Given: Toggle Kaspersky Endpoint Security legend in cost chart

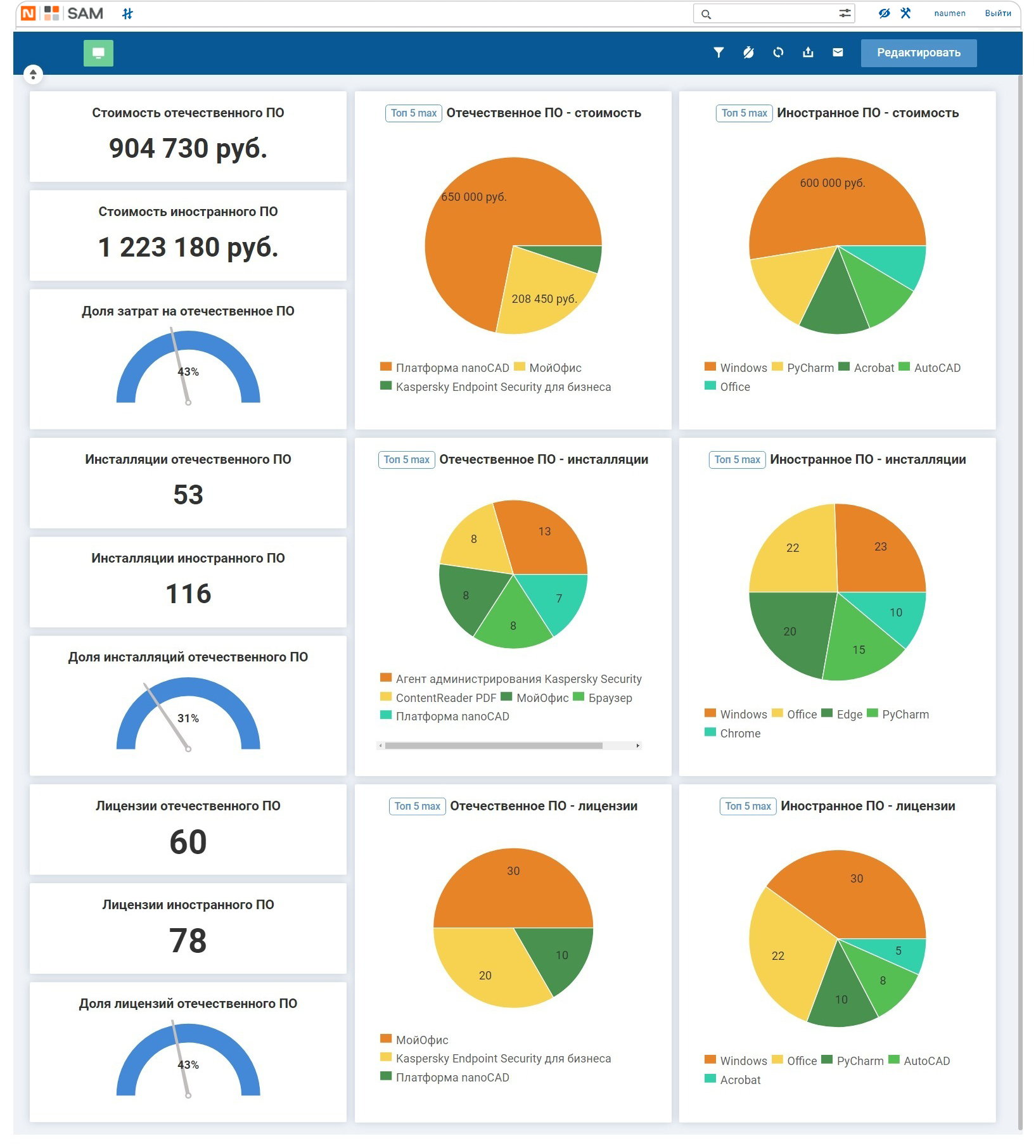Looking at the screenshot, I should 496,387.
